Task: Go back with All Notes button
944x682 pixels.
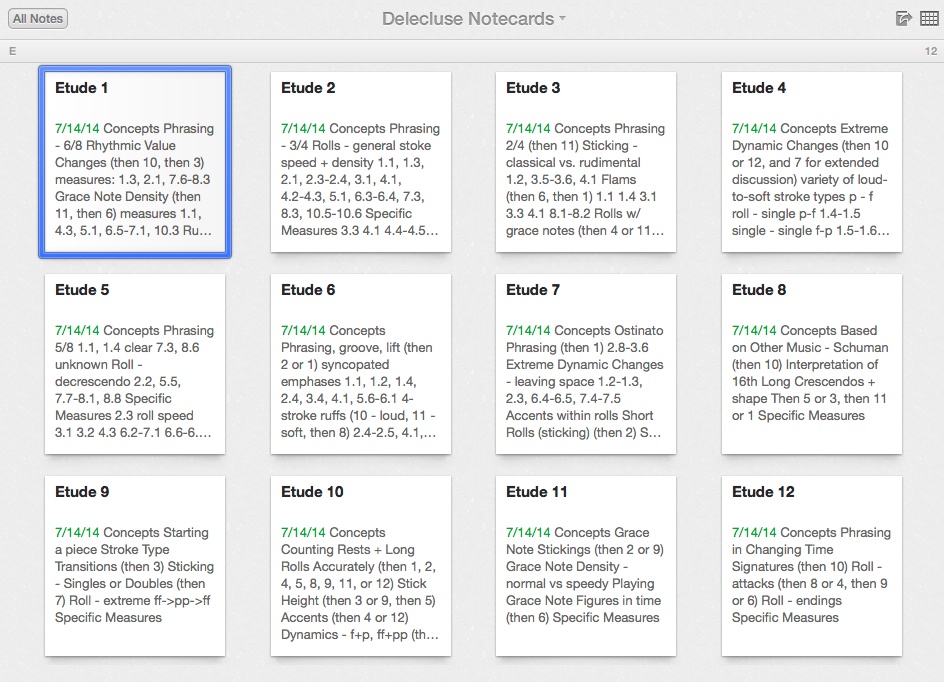Action: point(38,19)
